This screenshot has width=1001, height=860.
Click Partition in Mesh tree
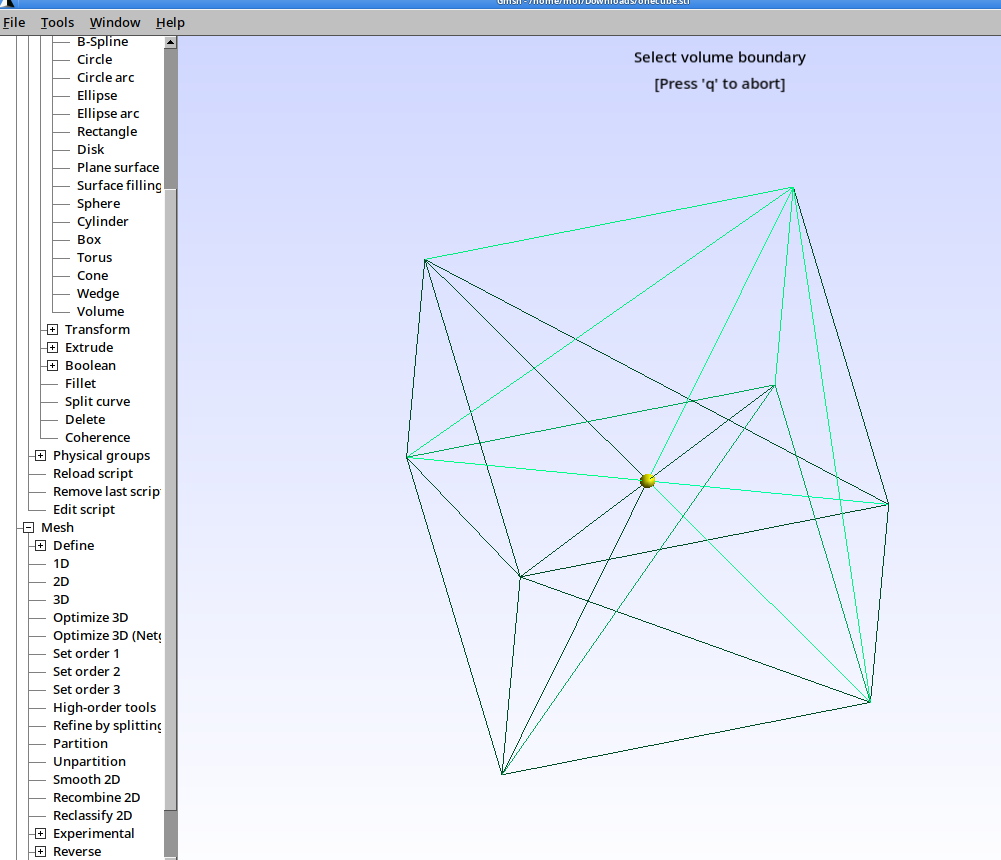[x=80, y=743]
